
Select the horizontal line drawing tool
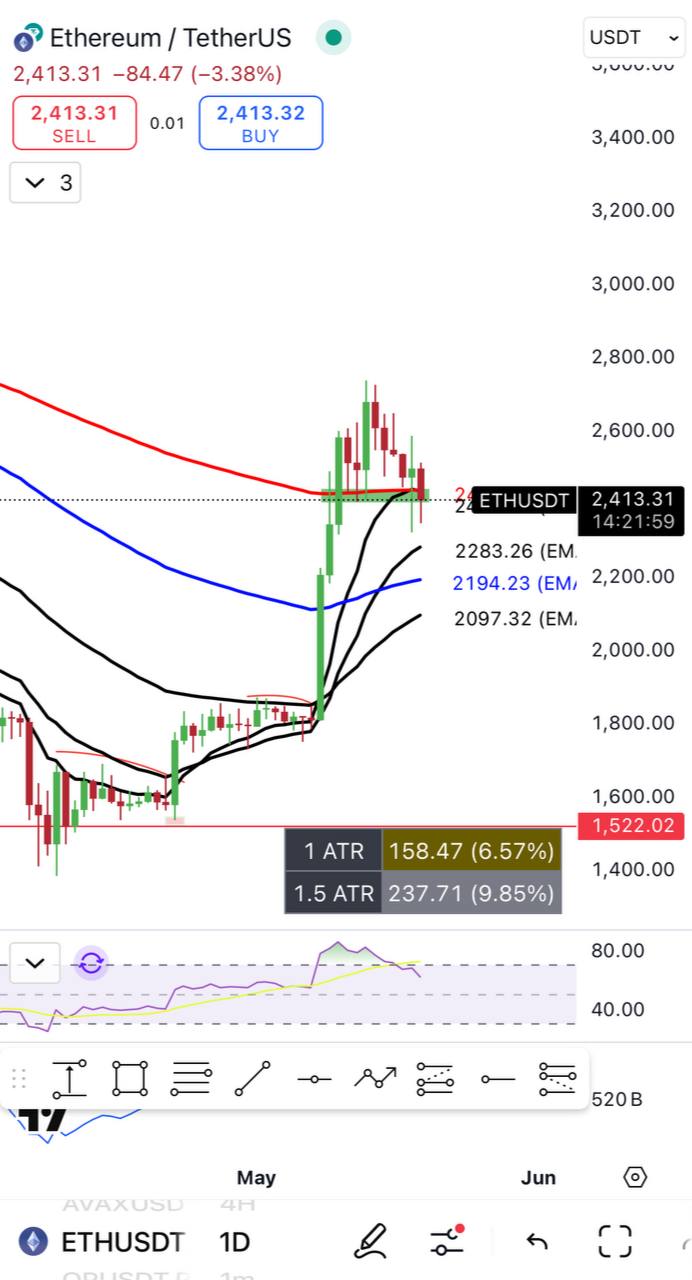coord(314,1079)
